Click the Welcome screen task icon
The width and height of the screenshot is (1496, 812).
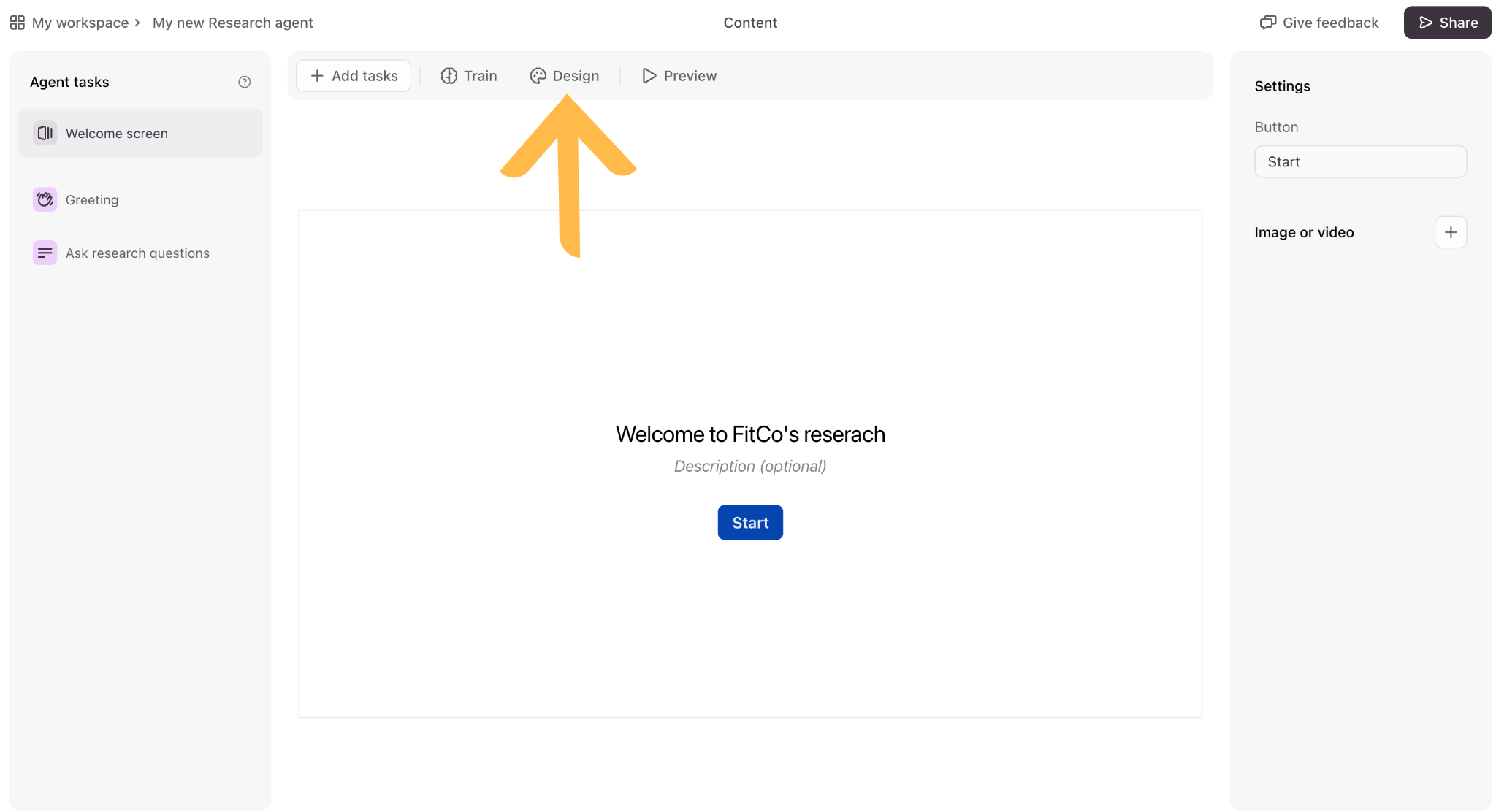pyautogui.click(x=45, y=133)
